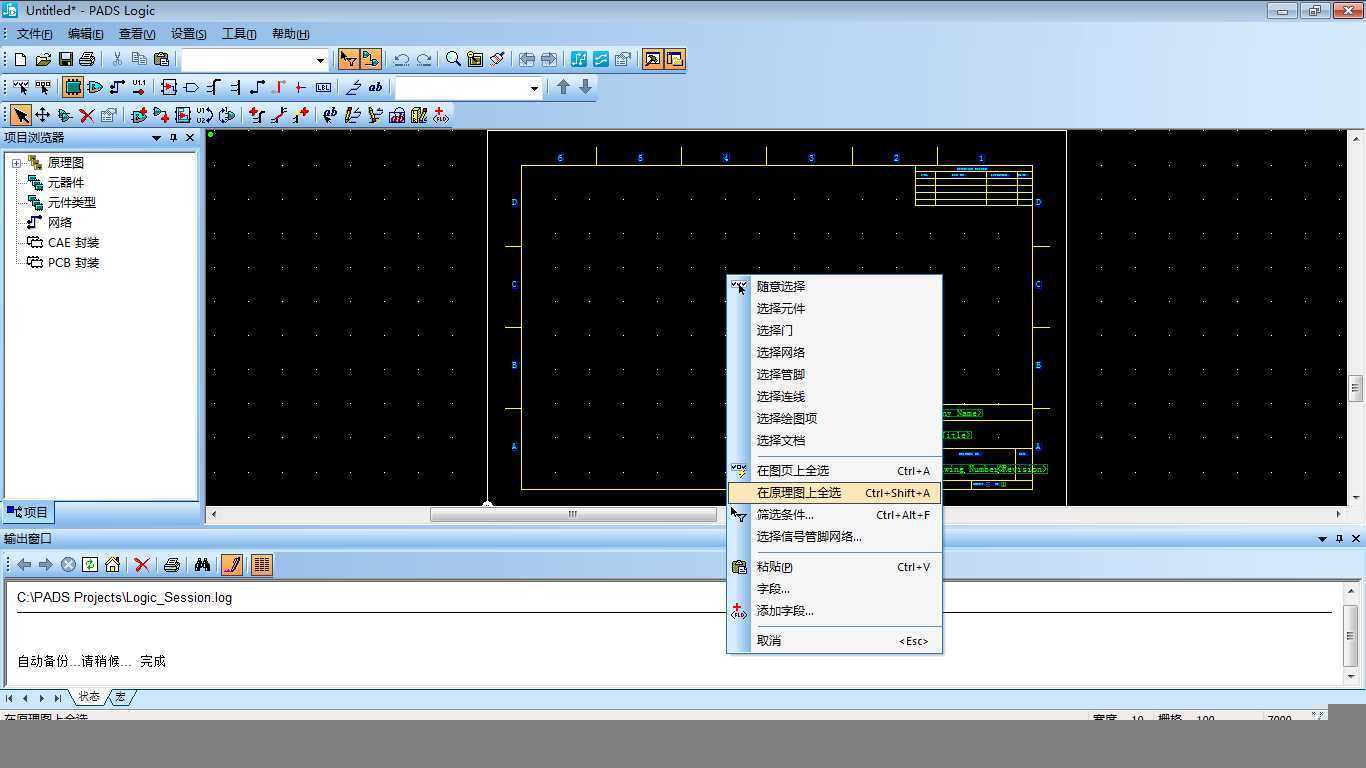This screenshot has height=768, width=1366.
Task: Choose 随意选择 from context menu
Action: coord(834,286)
